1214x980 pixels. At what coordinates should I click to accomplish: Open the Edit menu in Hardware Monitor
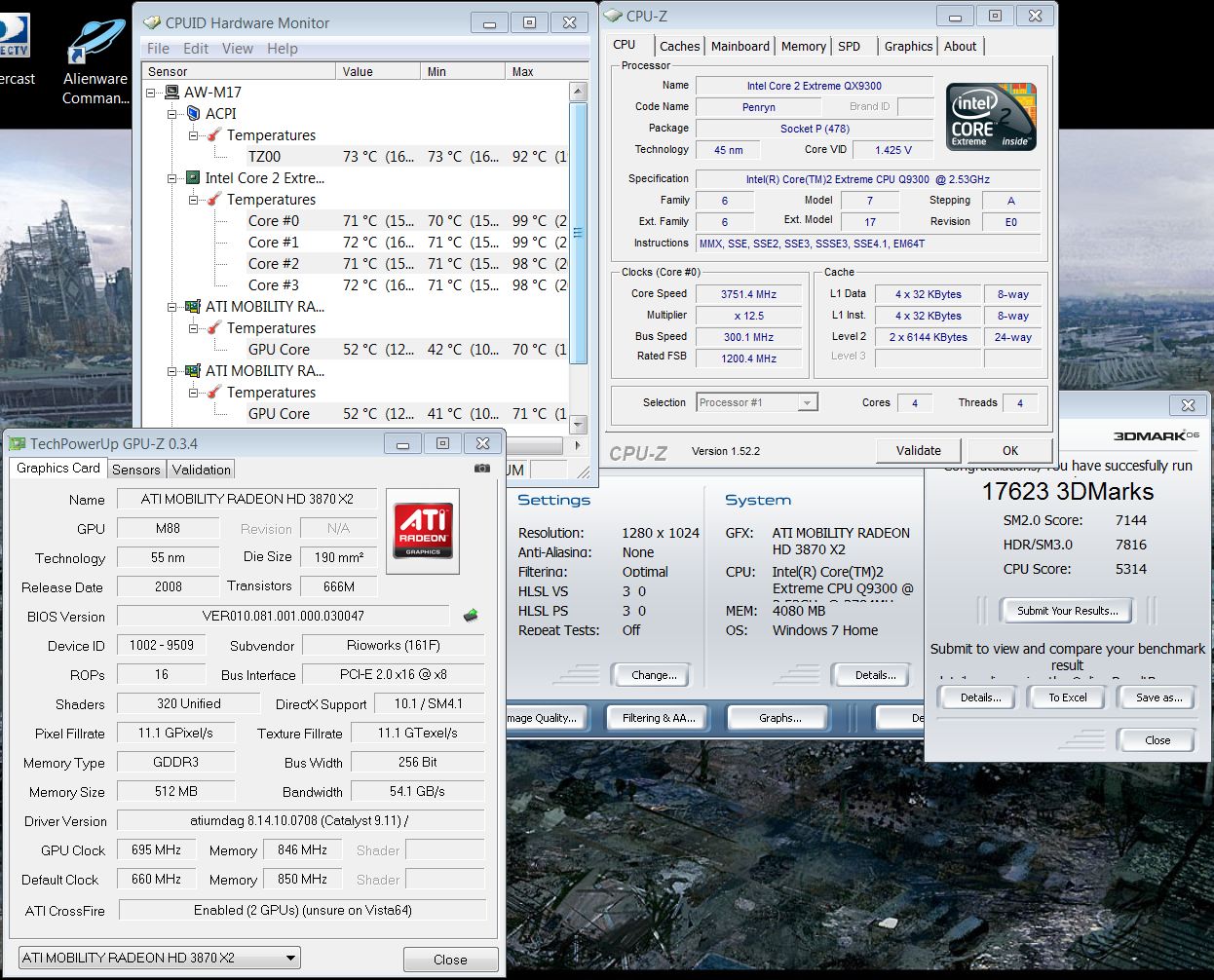[x=196, y=49]
